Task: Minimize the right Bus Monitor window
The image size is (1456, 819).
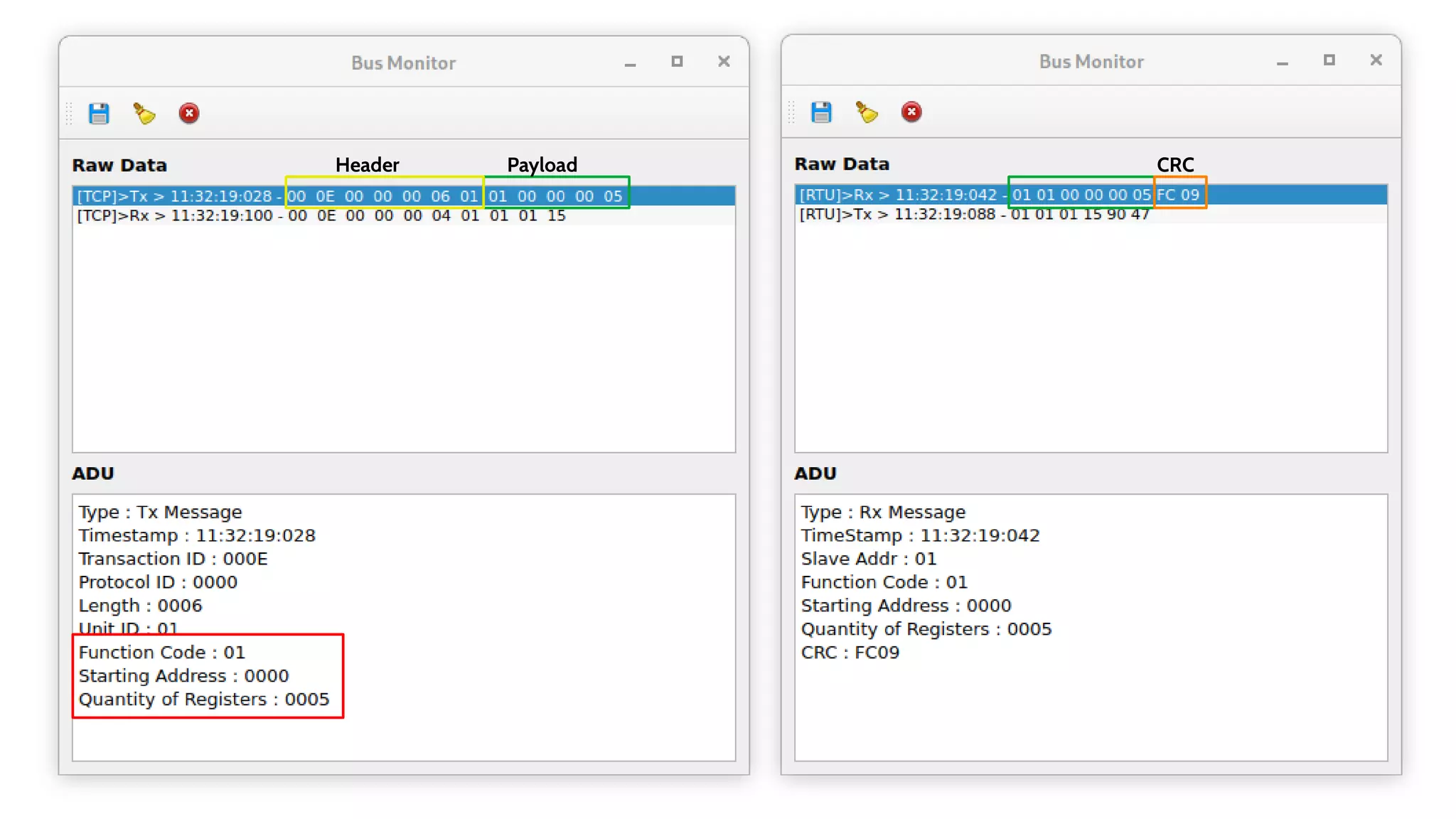Action: (x=1283, y=62)
